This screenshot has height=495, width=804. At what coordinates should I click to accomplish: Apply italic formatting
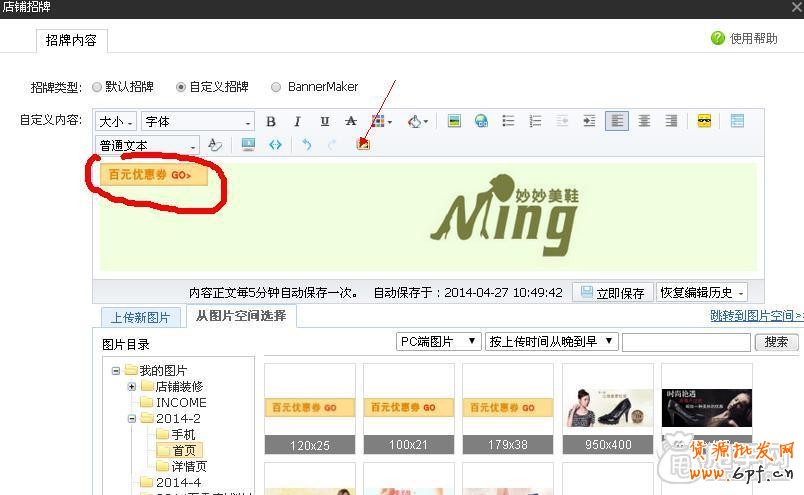(x=297, y=122)
